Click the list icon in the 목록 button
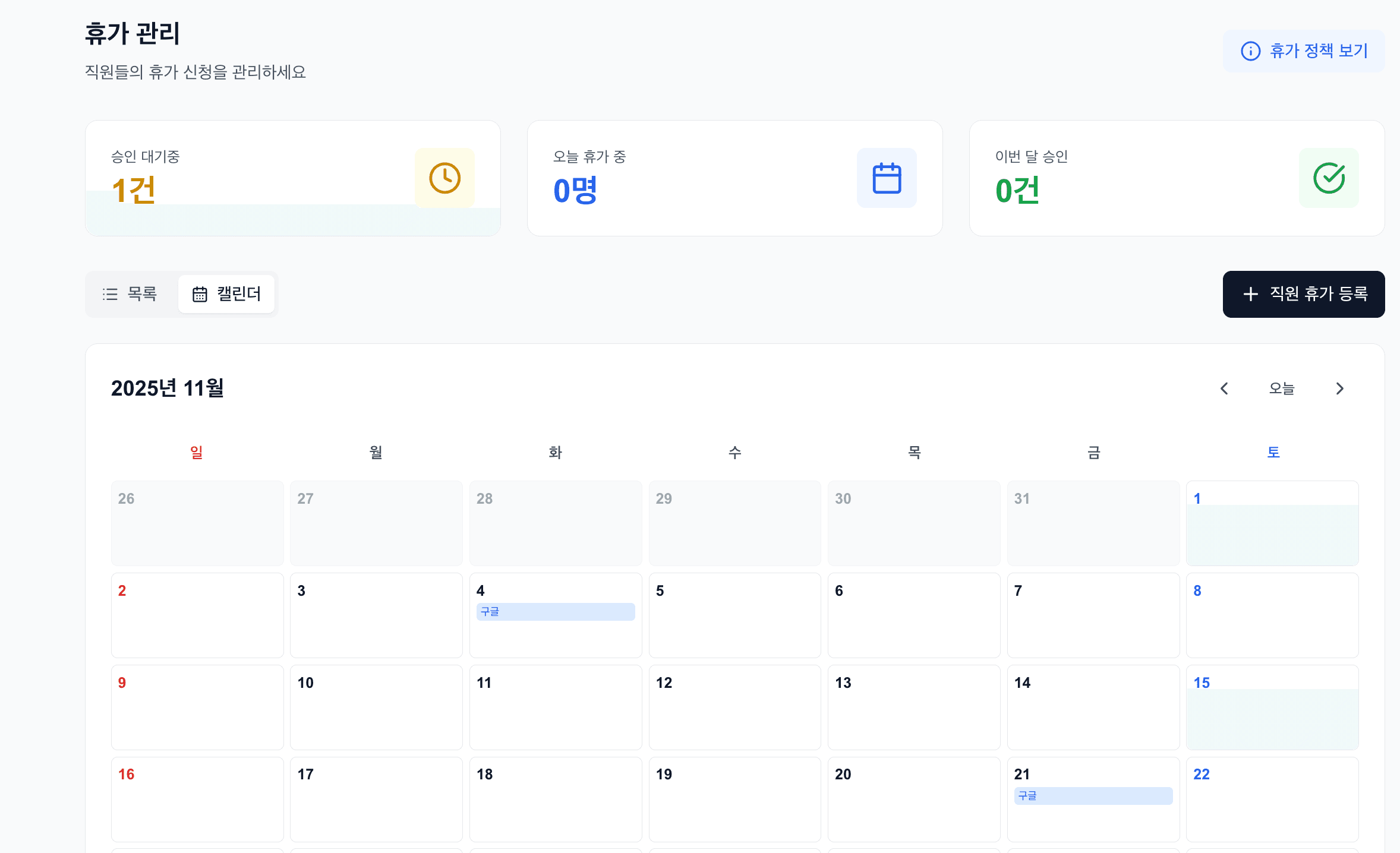The image size is (1400, 853). [x=110, y=293]
